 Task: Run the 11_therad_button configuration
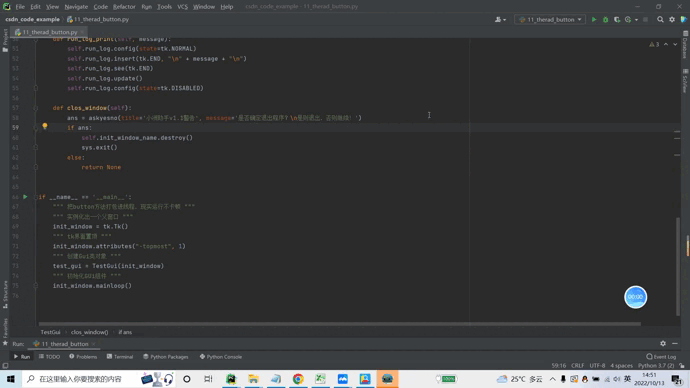[x=594, y=19]
